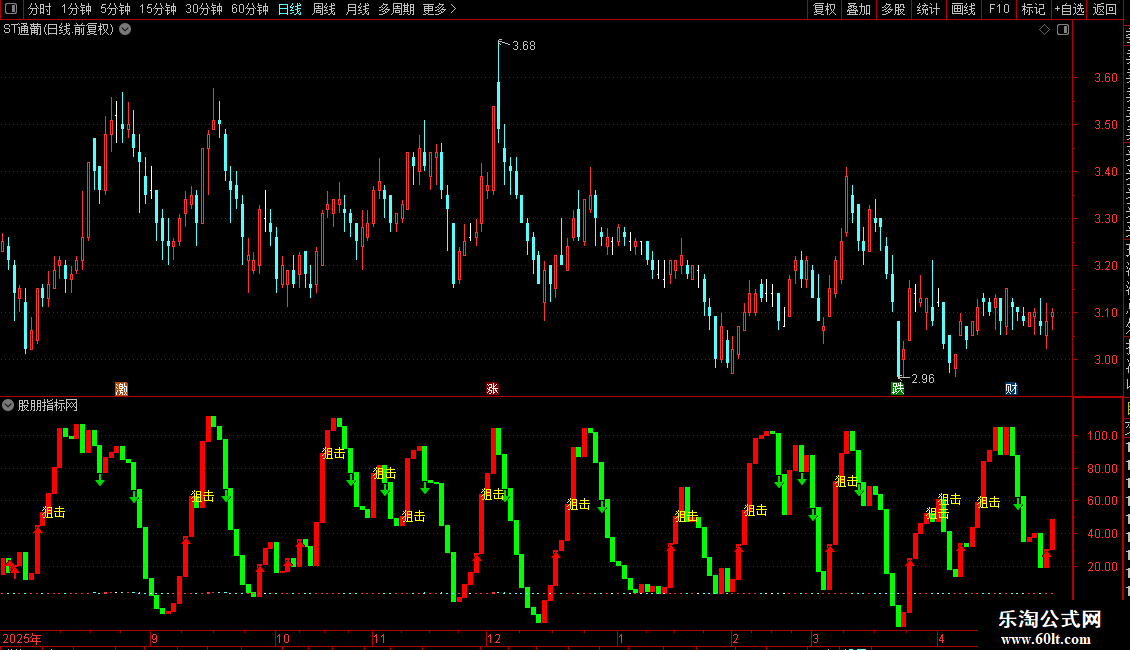
Task: Click the 复权 button
Action: [824, 9]
